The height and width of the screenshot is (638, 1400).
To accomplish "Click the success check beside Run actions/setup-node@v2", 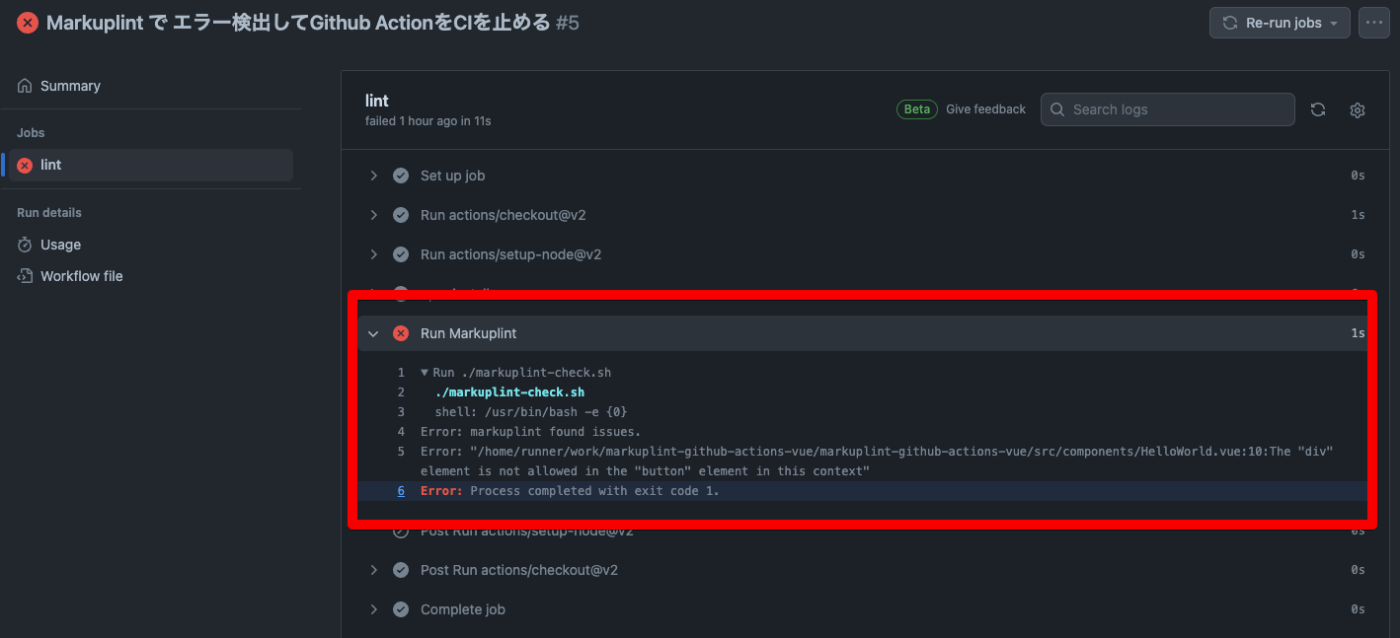I will pos(401,255).
